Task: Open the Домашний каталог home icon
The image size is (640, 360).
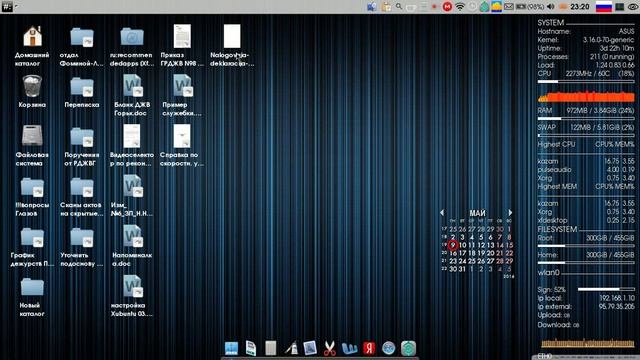Action: [x=32, y=46]
